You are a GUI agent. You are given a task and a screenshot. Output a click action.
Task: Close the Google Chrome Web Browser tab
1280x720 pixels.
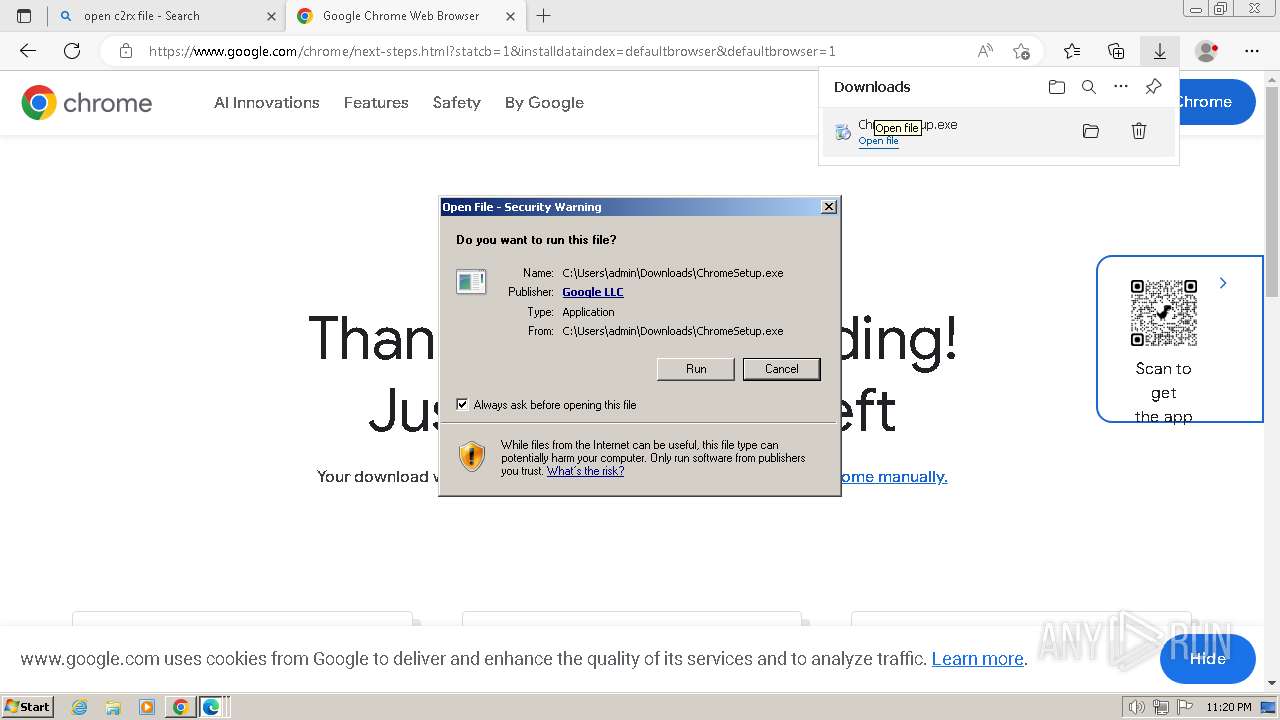[511, 16]
